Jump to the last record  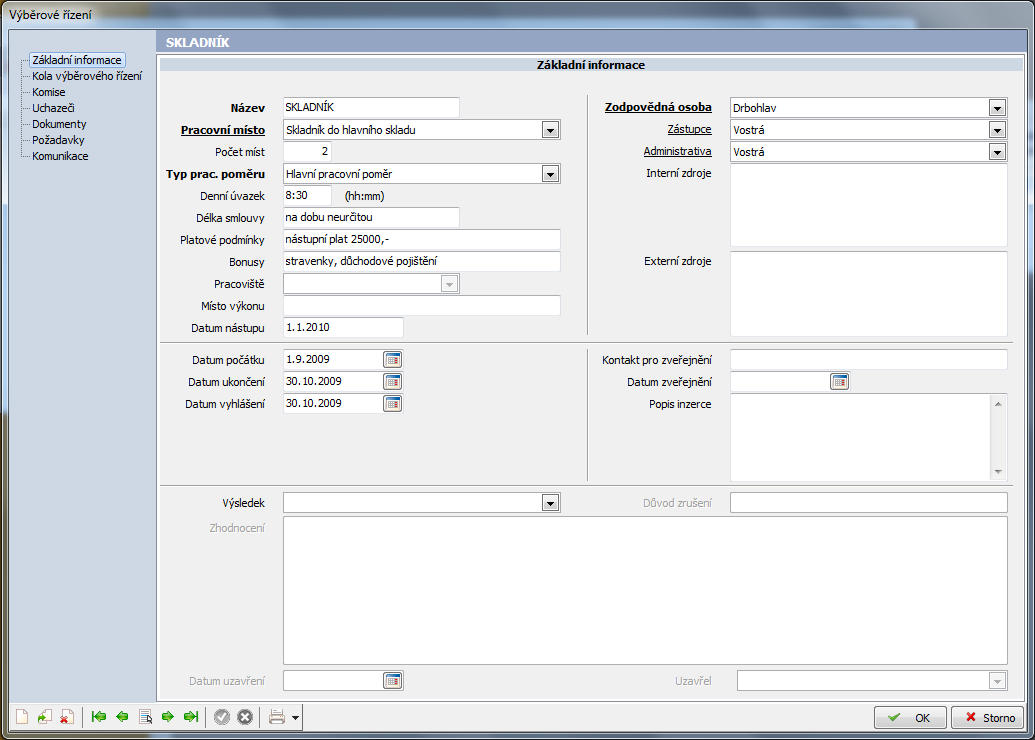click(191, 717)
